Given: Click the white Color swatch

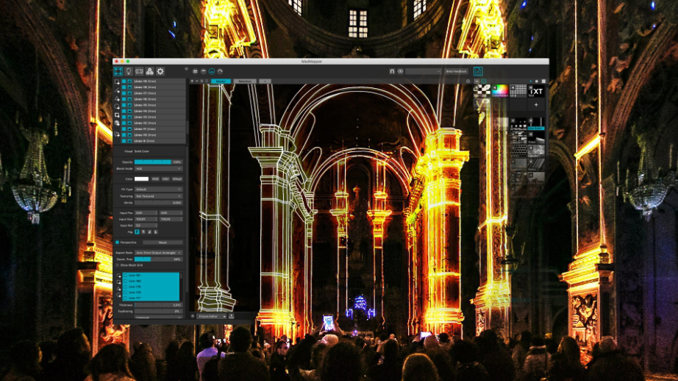Looking at the screenshot, I should pyautogui.click(x=141, y=179).
